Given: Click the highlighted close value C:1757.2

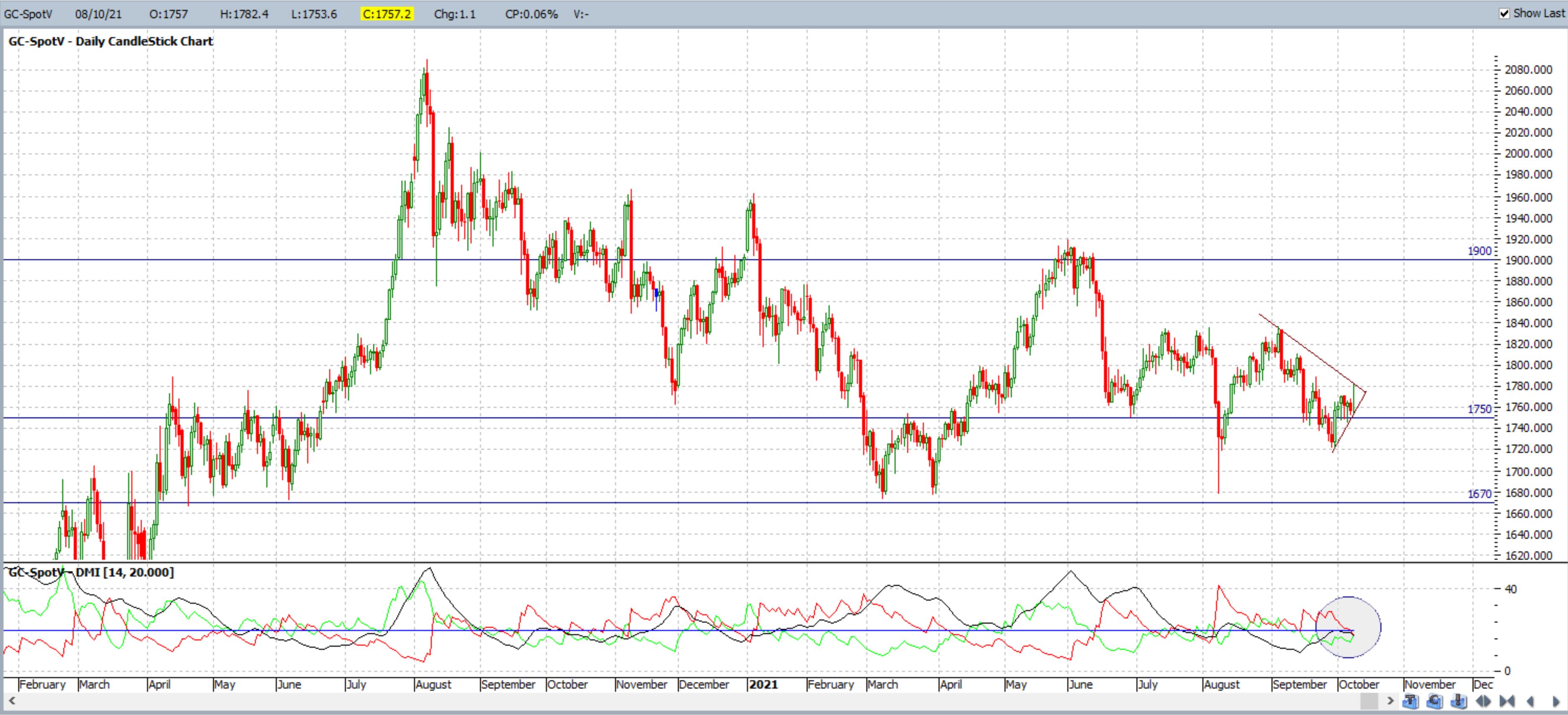Looking at the screenshot, I should [387, 14].
